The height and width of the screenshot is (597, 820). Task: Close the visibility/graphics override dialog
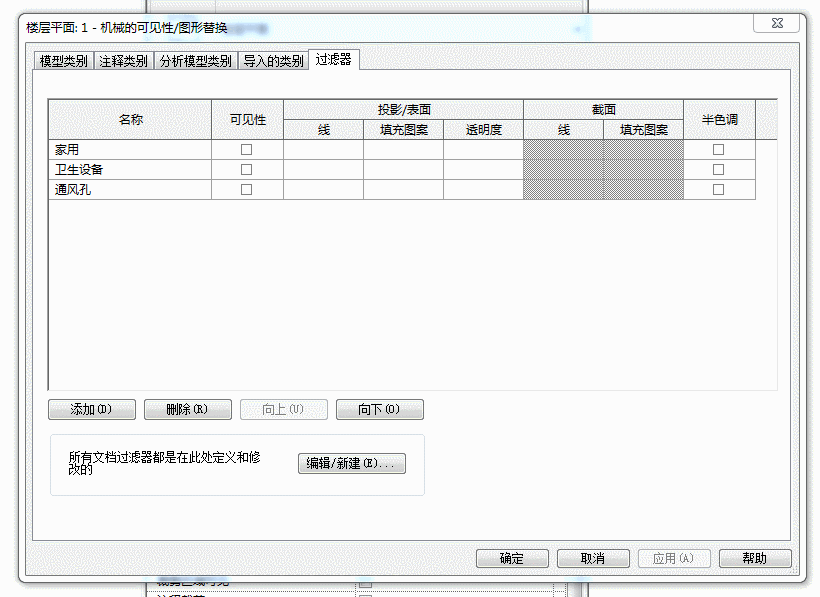(x=777, y=23)
